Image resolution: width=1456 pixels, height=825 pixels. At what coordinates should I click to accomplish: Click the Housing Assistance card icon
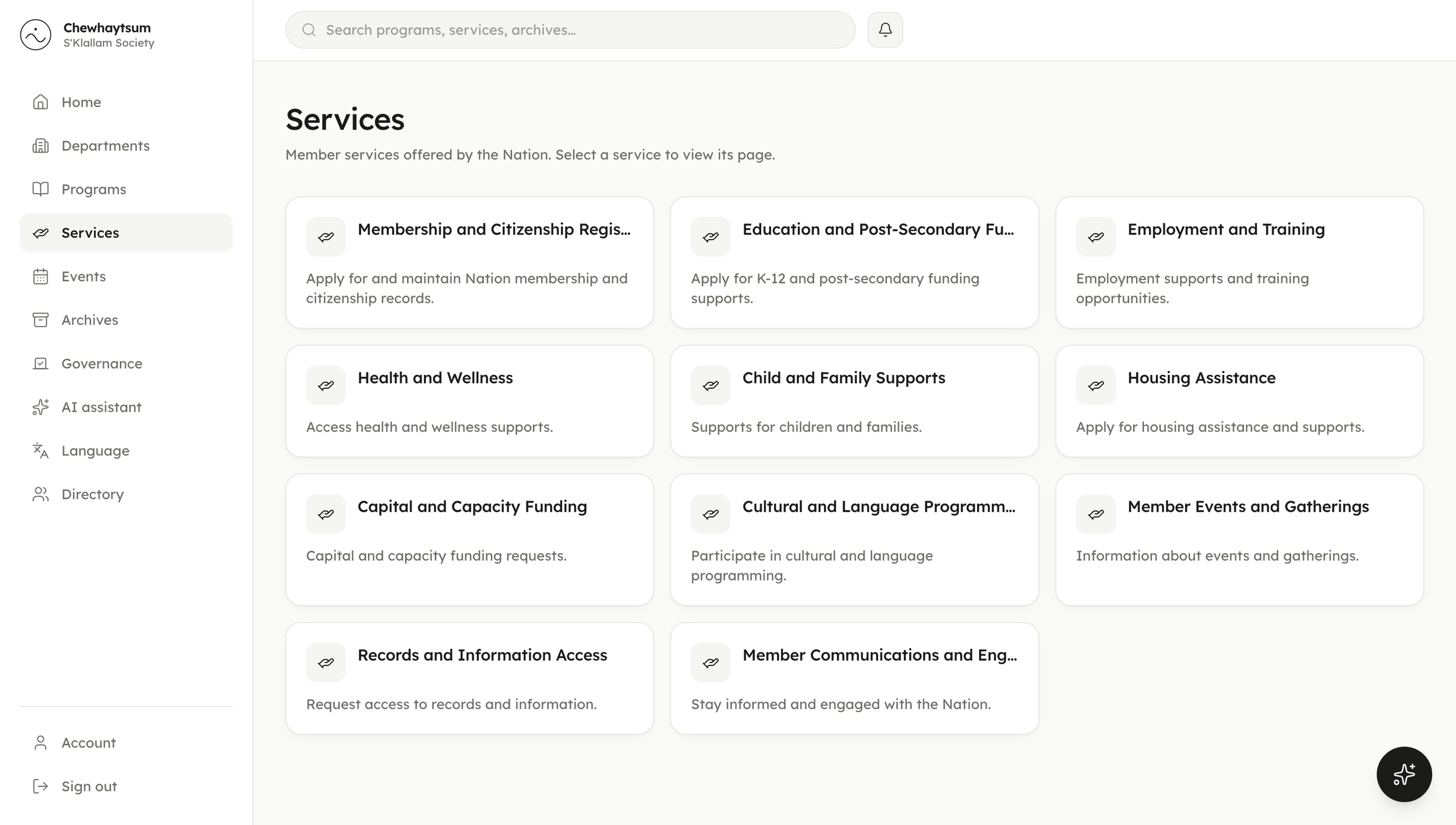pos(1096,385)
